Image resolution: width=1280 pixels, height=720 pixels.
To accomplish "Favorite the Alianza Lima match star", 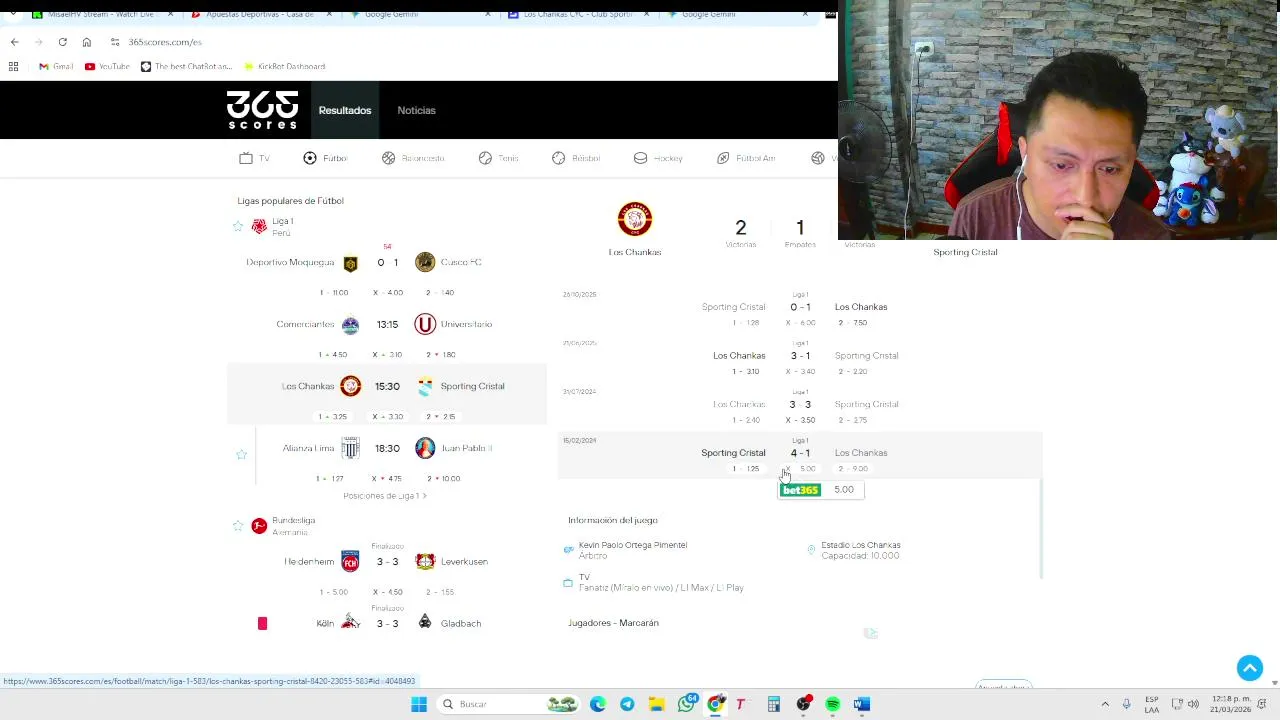I will 241,455.
